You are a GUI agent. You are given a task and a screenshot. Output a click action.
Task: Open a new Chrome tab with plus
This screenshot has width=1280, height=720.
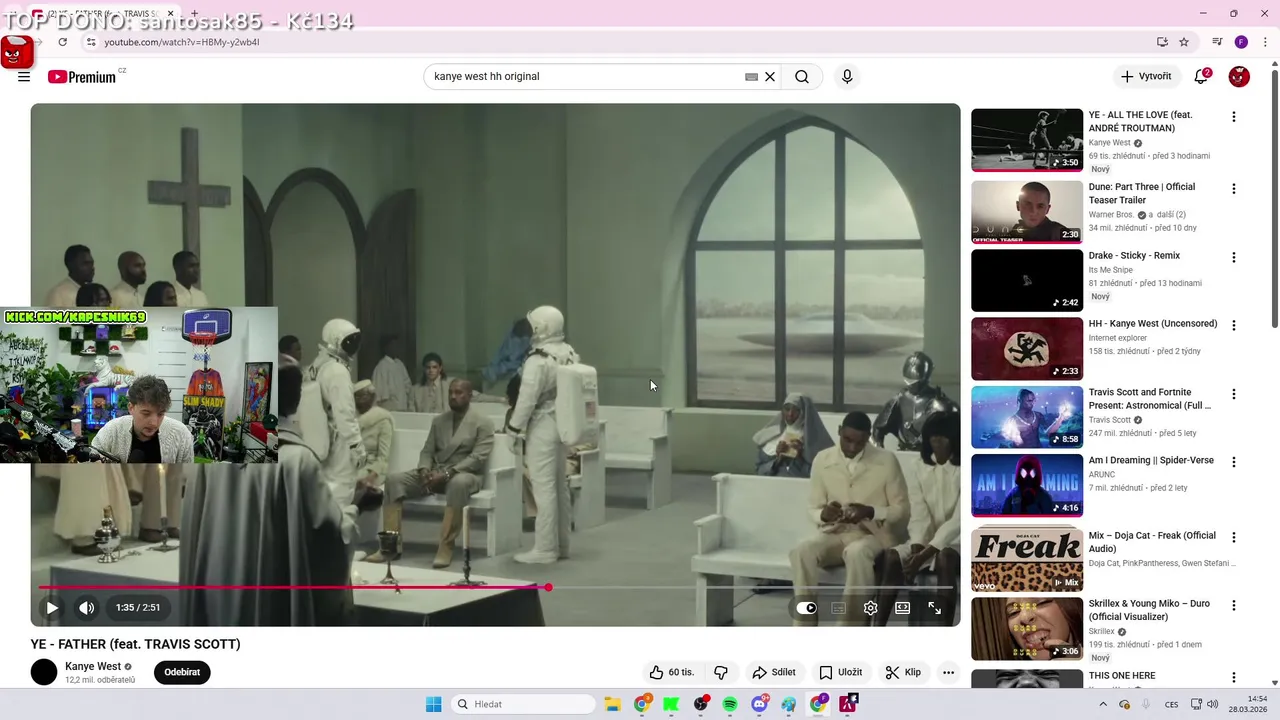[195, 14]
